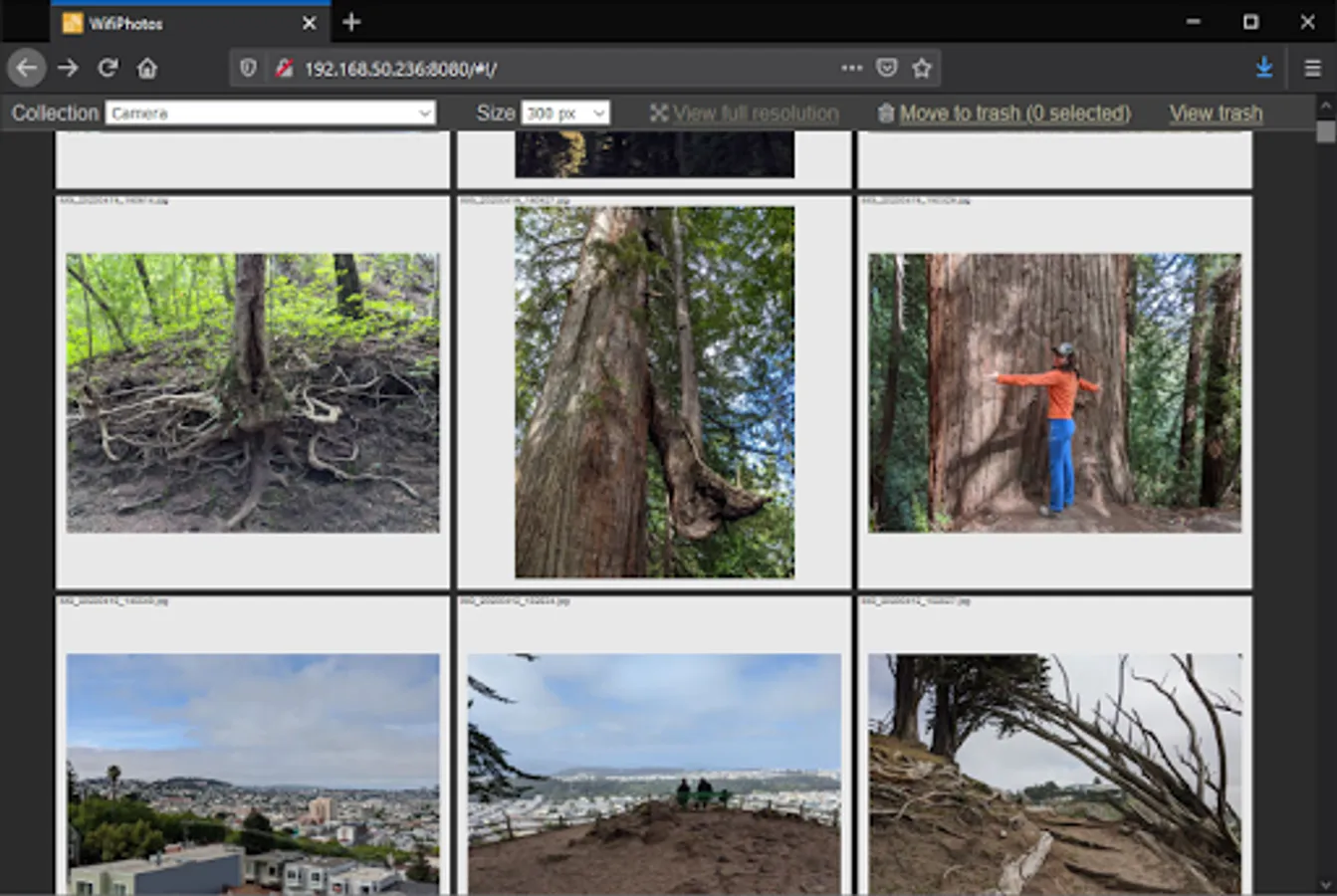Bookmark this page with the star

point(922,68)
